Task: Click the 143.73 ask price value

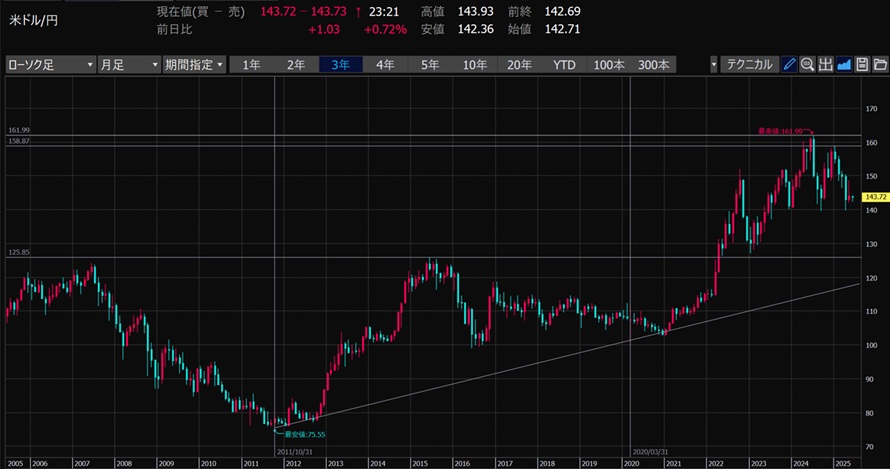Action: click(328, 11)
